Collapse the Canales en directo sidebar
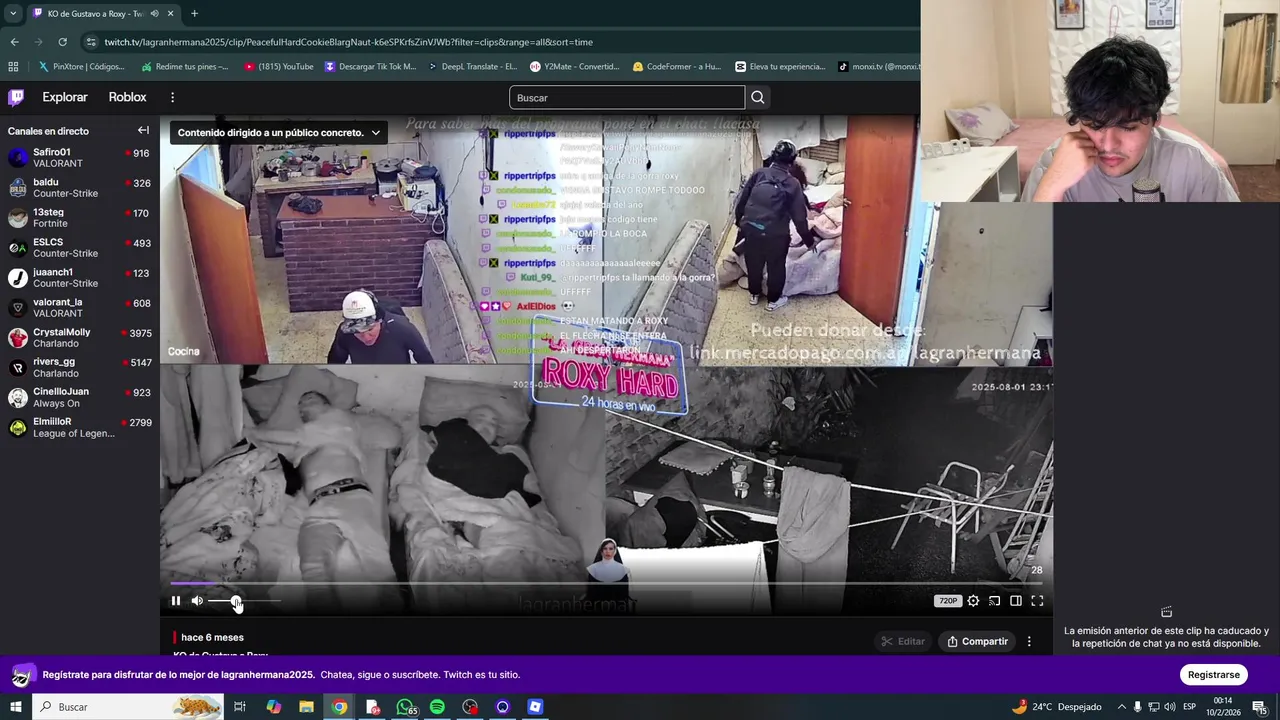The height and width of the screenshot is (720, 1280). (143, 131)
